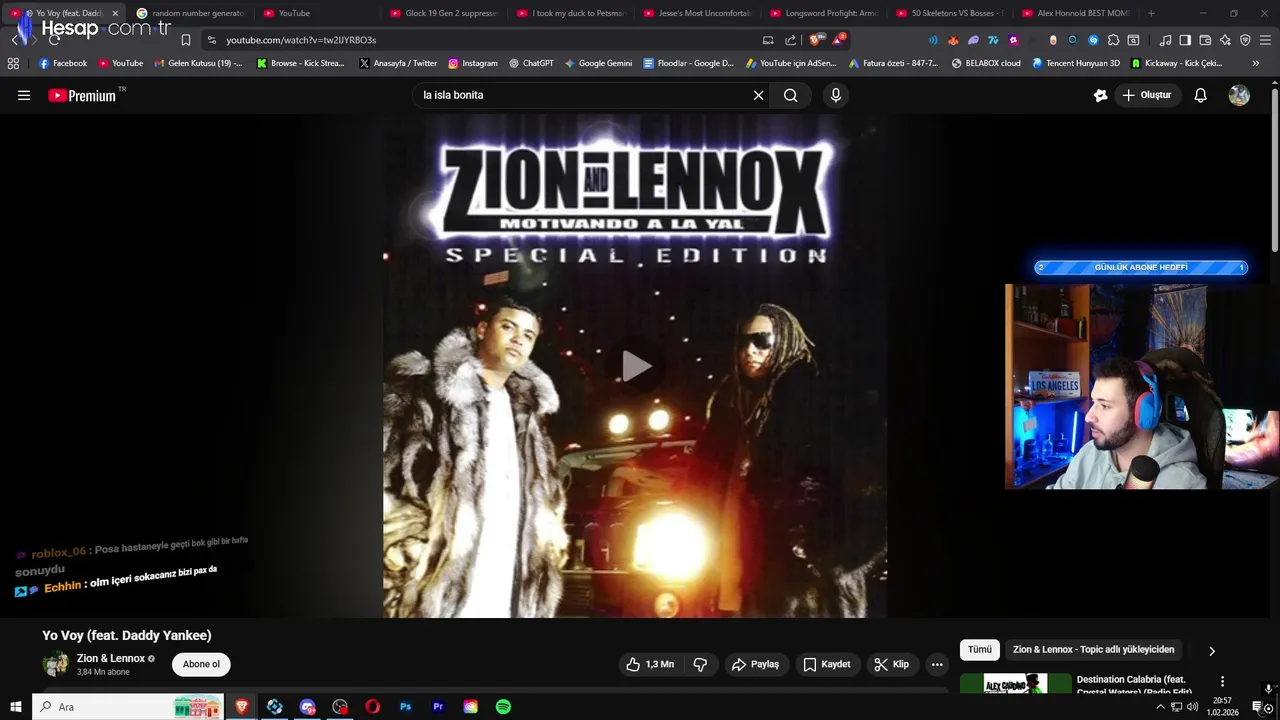Open options for Destination Calabria suggestion
The height and width of the screenshot is (720, 1280).
point(1222,682)
